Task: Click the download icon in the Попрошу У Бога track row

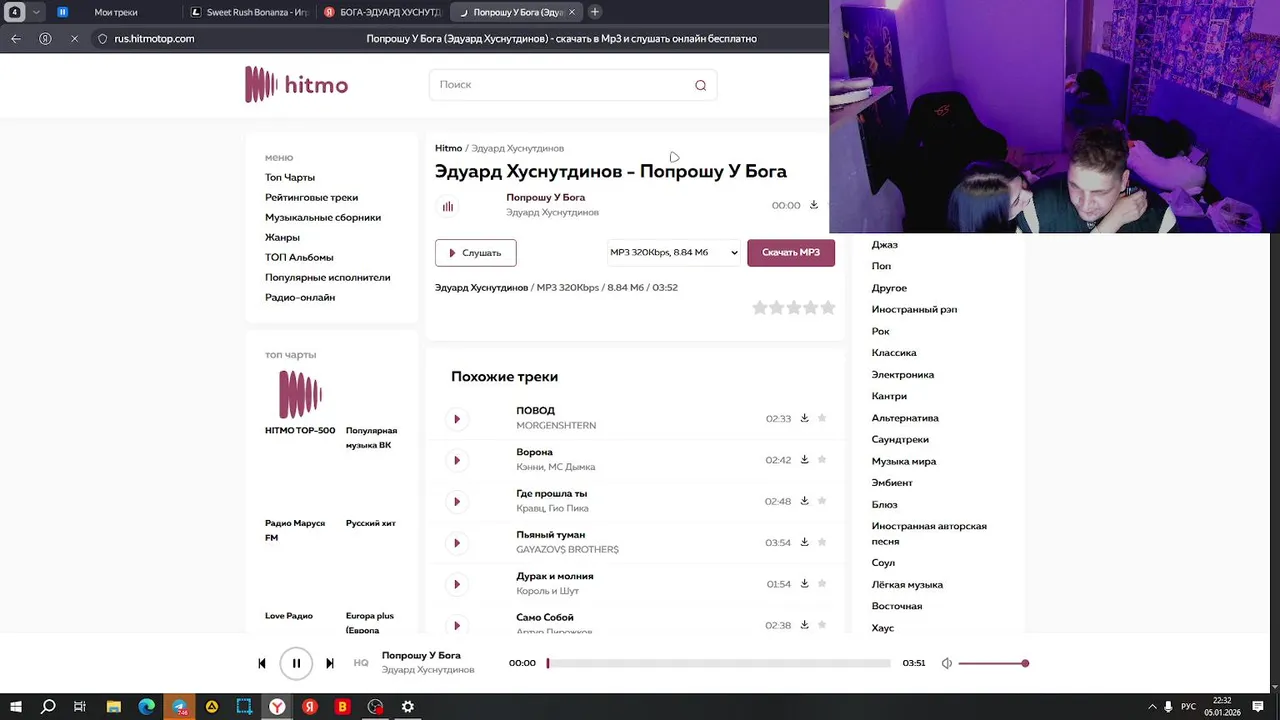Action: [x=814, y=205]
